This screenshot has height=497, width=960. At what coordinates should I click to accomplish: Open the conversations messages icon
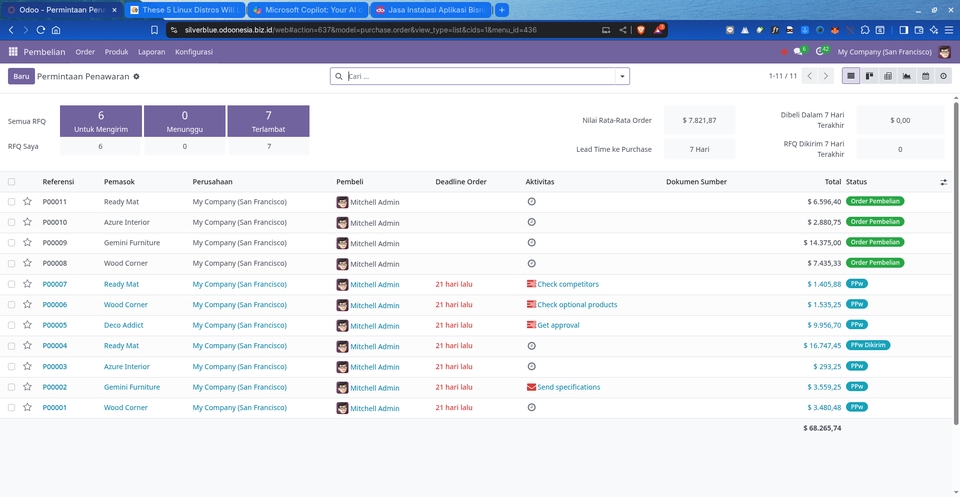[x=798, y=51]
